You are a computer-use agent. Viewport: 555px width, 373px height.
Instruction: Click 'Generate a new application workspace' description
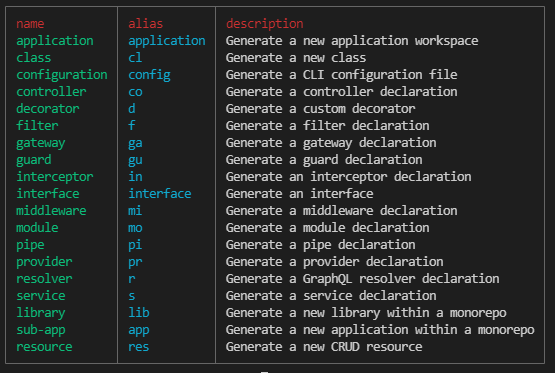[352, 41]
